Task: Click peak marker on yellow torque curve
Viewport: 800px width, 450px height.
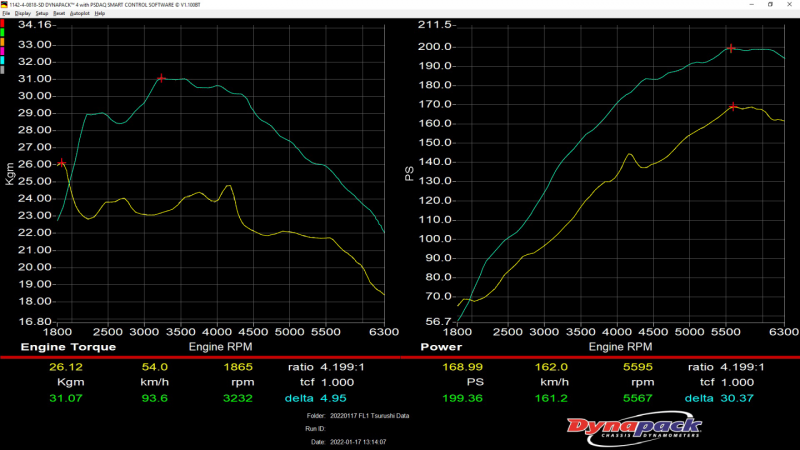Action: pyautogui.click(x=61, y=162)
